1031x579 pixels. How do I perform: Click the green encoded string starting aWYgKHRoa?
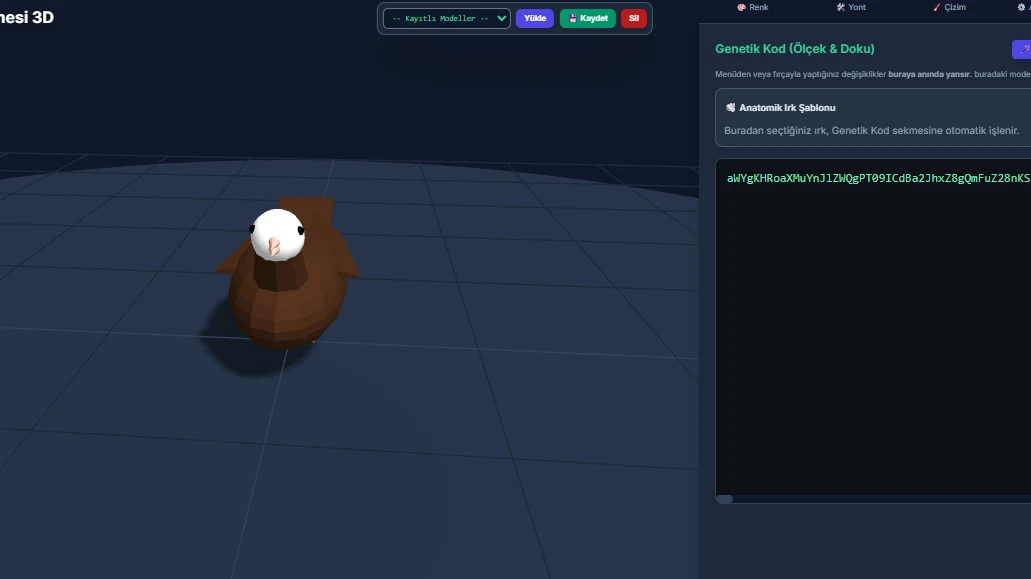pos(878,178)
